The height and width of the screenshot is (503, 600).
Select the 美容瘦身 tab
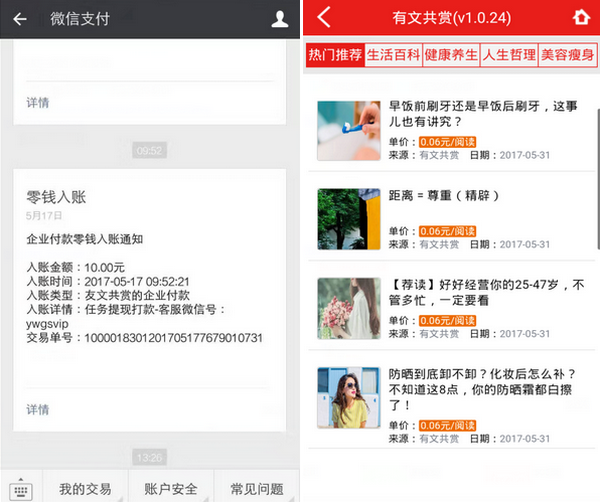coord(567,55)
